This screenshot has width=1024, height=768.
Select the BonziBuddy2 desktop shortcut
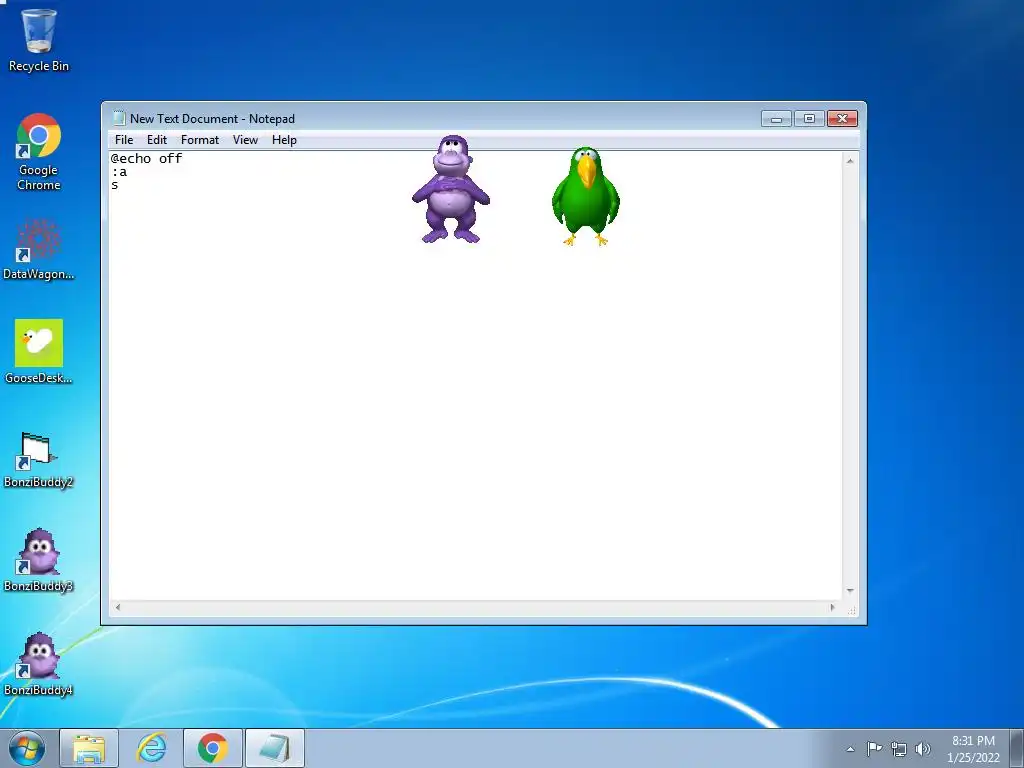pos(39,460)
